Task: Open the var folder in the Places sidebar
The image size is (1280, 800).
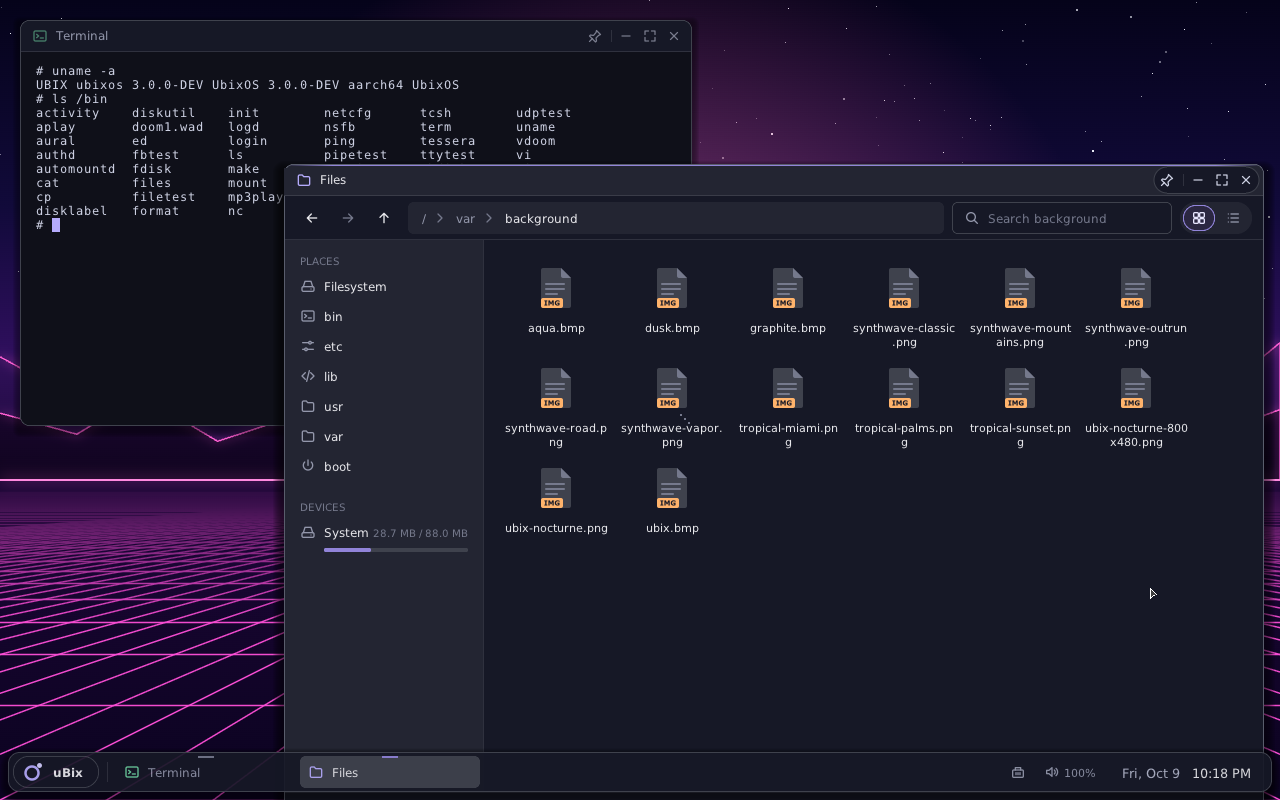Action: pyautogui.click(x=384, y=436)
